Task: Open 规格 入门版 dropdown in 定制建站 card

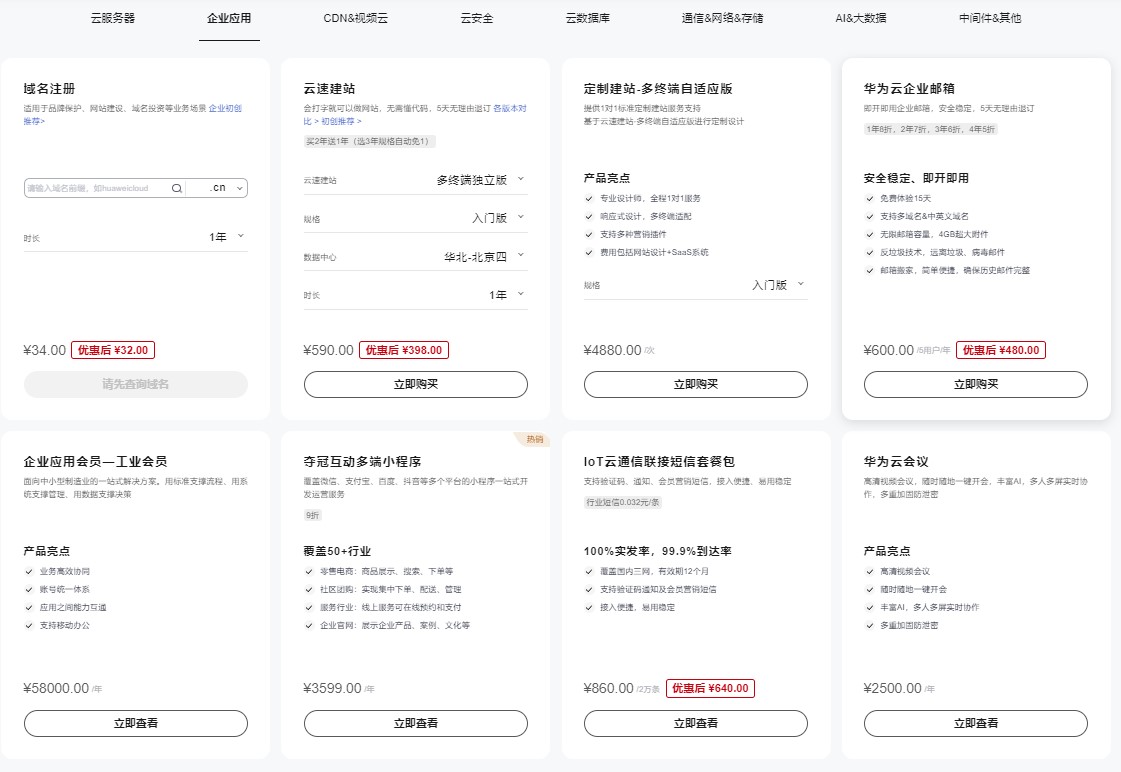Action: [x=696, y=285]
